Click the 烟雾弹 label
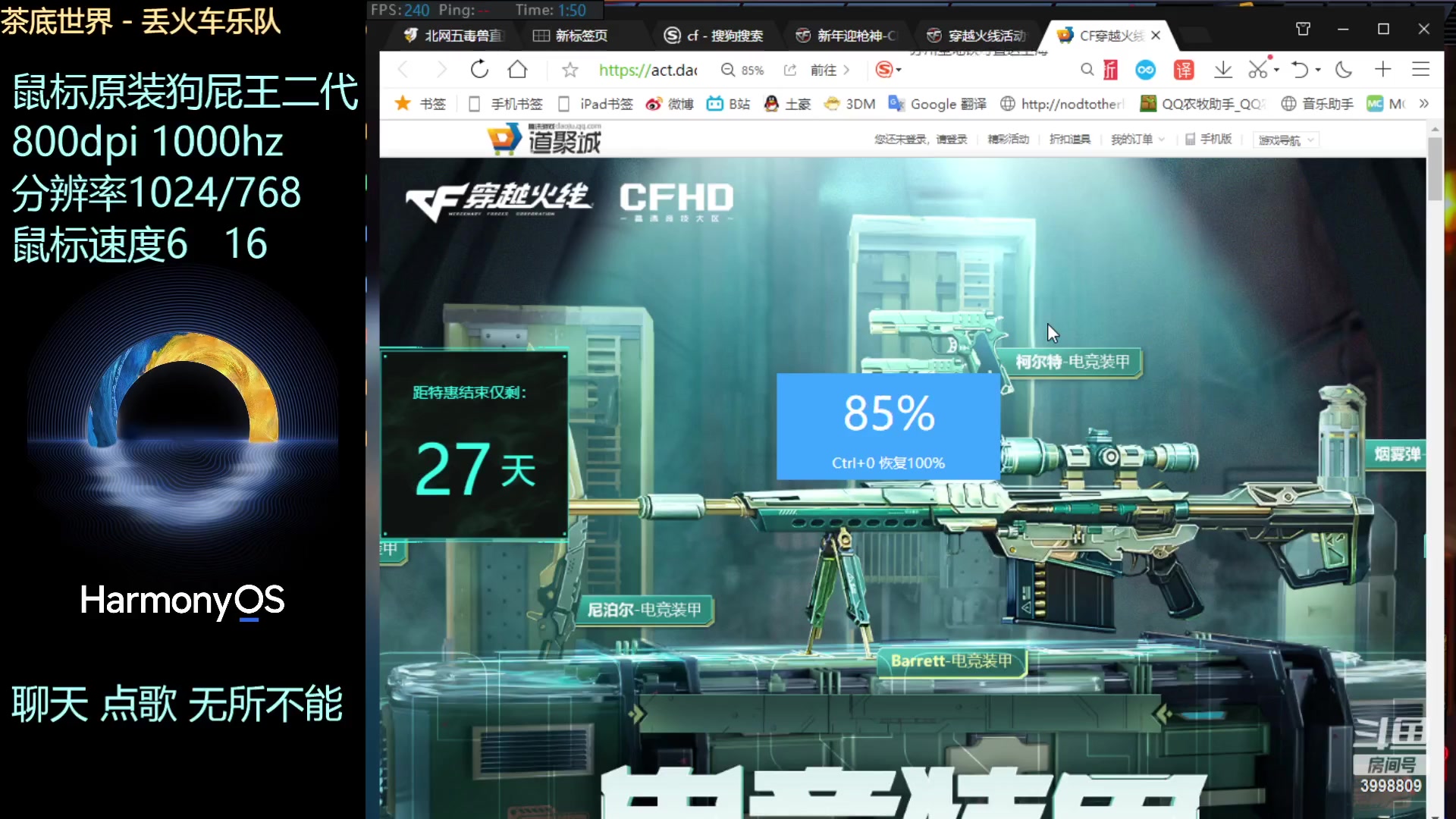 tap(1398, 453)
